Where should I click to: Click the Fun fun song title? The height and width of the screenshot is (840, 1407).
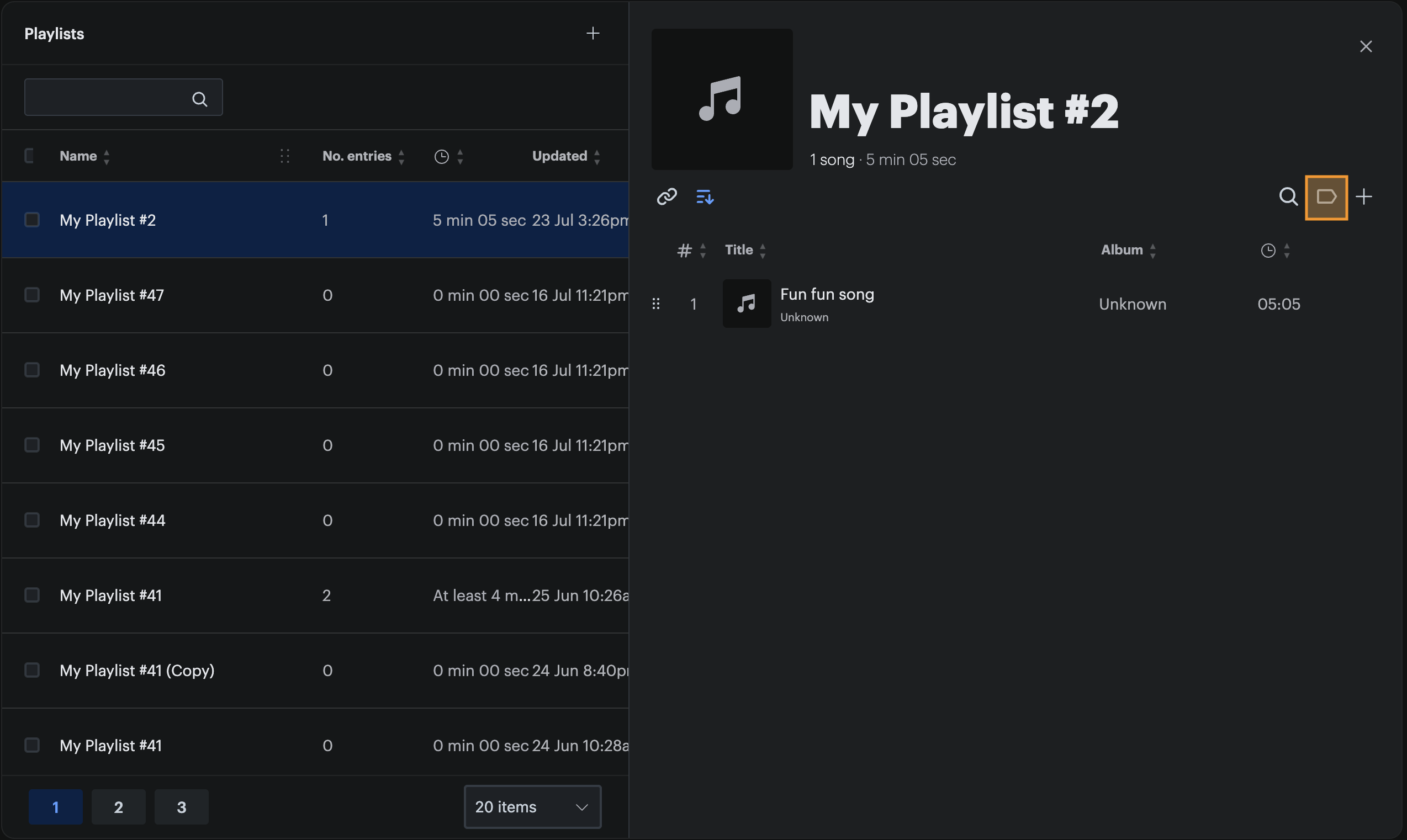click(x=827, y=294)
